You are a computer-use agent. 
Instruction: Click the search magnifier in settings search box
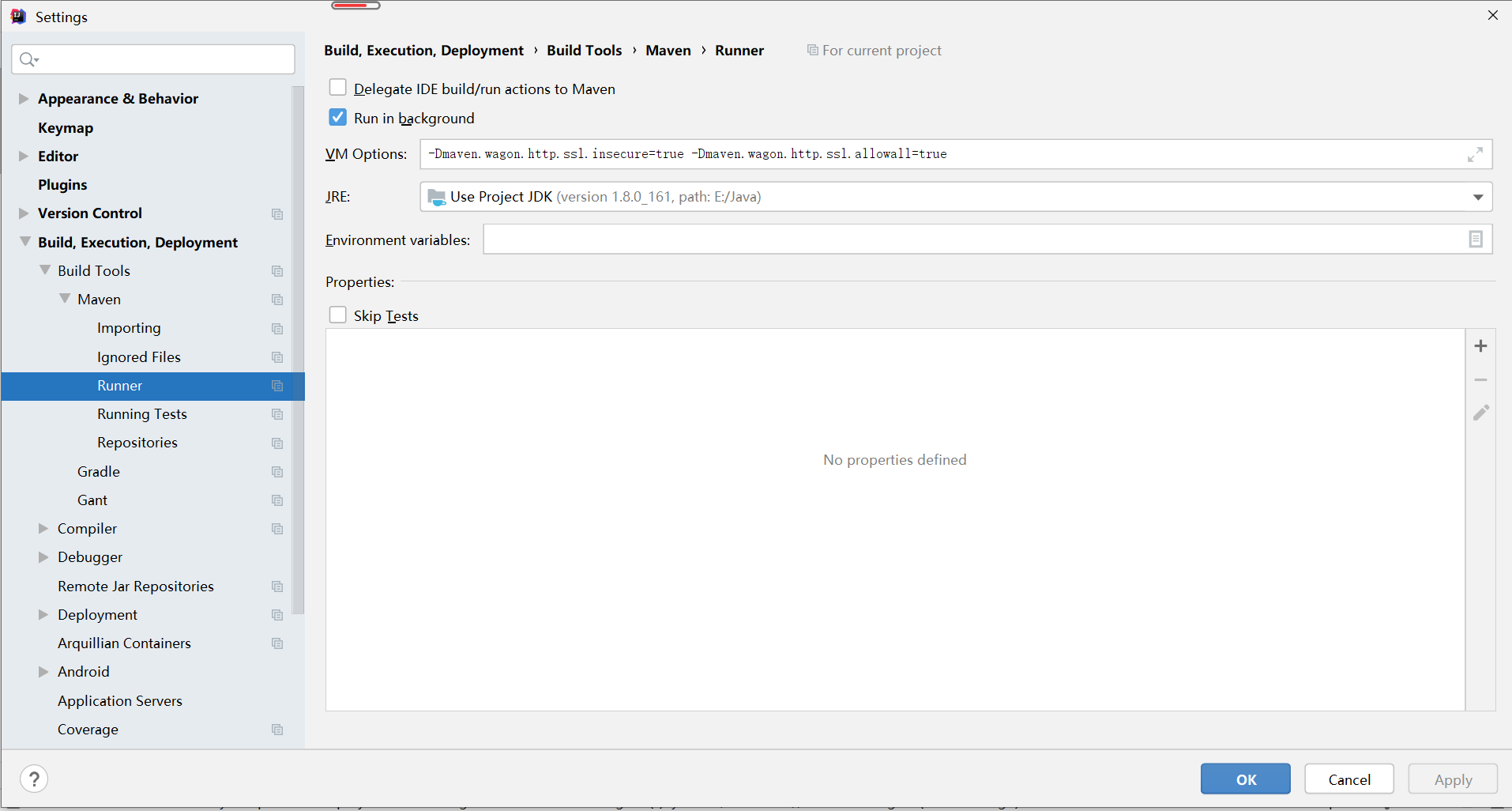click(28, 58)
